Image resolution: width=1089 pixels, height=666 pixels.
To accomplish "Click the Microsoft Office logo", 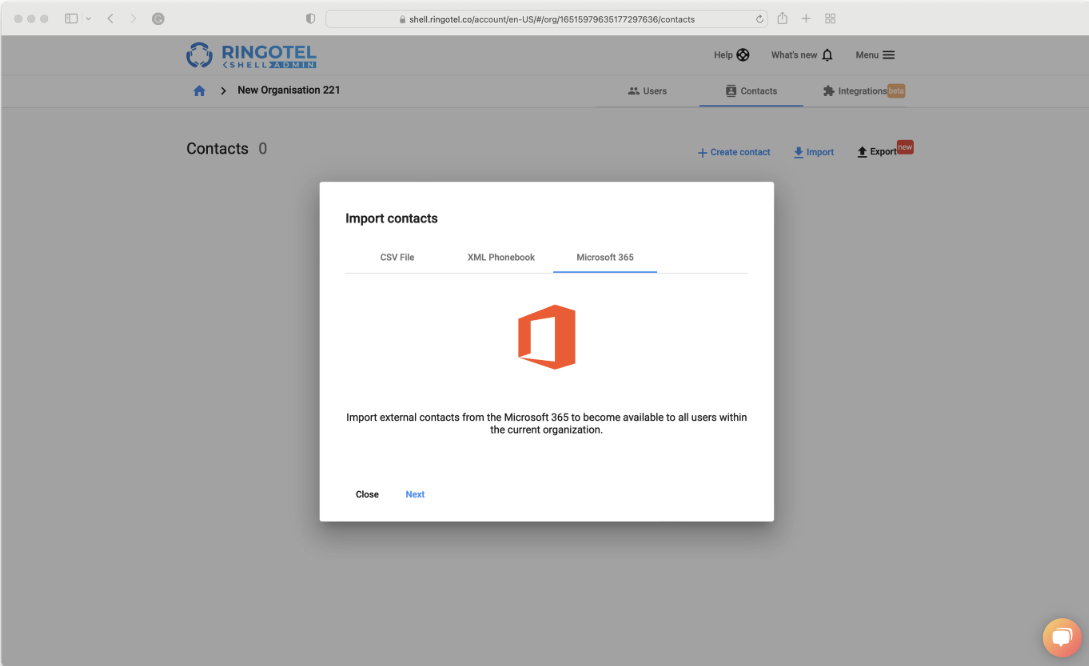I will pos(547,337).
